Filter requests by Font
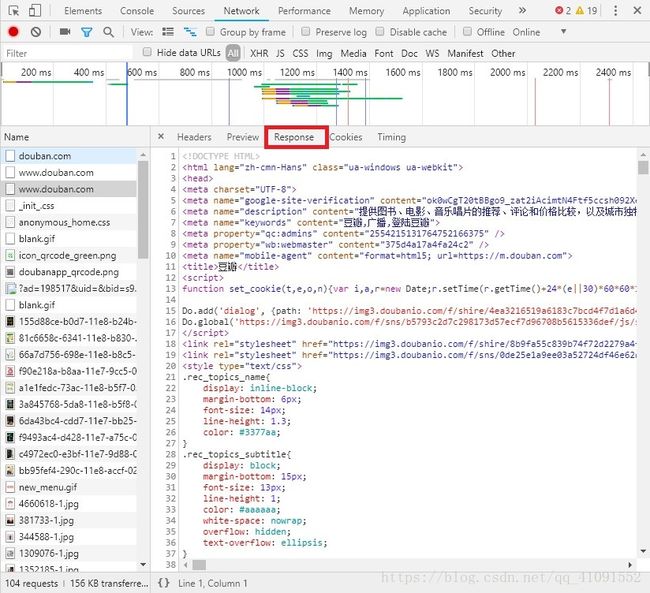Viewport: 650px width, 593px height. [383, 53]
